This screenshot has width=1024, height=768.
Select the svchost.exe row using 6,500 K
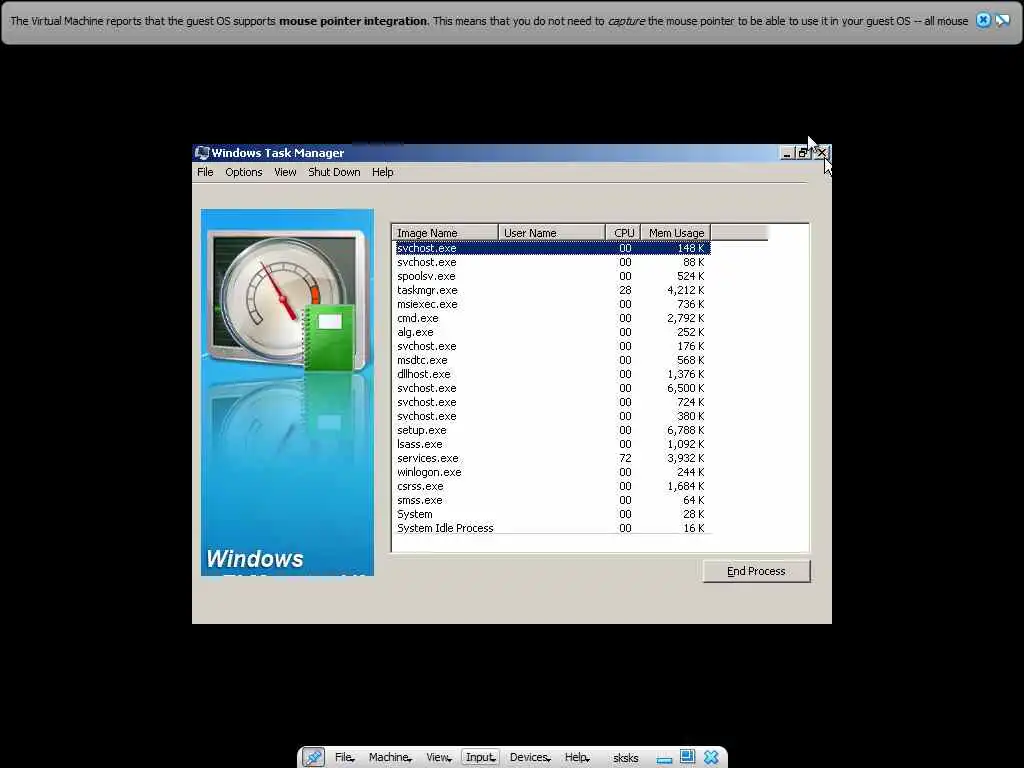(552, 388)
